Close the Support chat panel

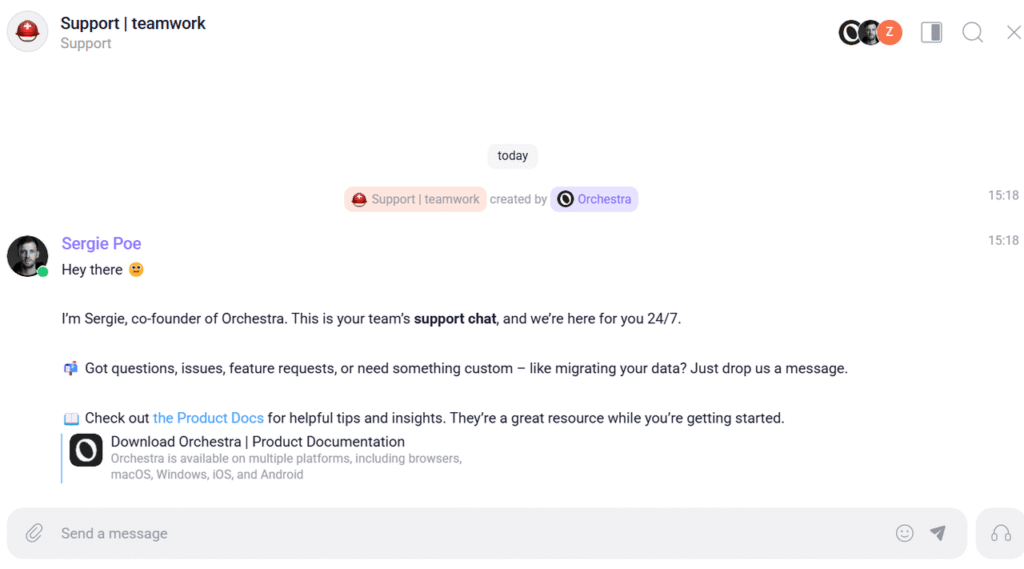point(1013,33)
